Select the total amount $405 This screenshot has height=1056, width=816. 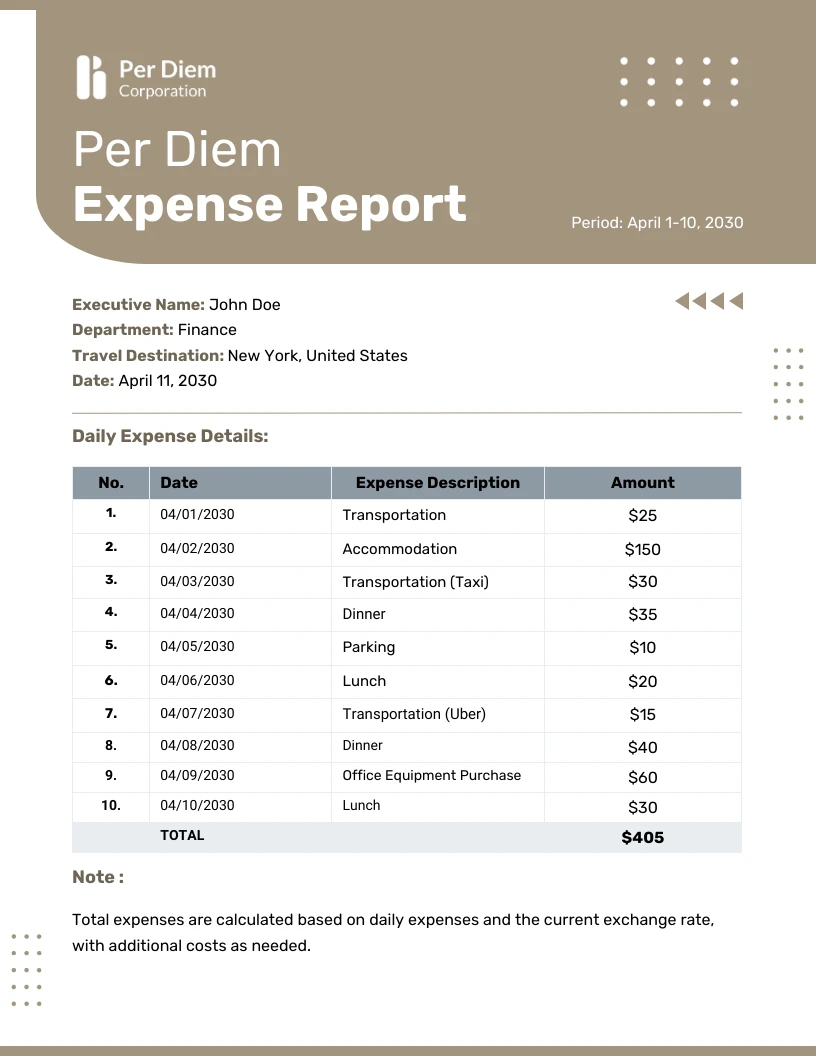642,838
